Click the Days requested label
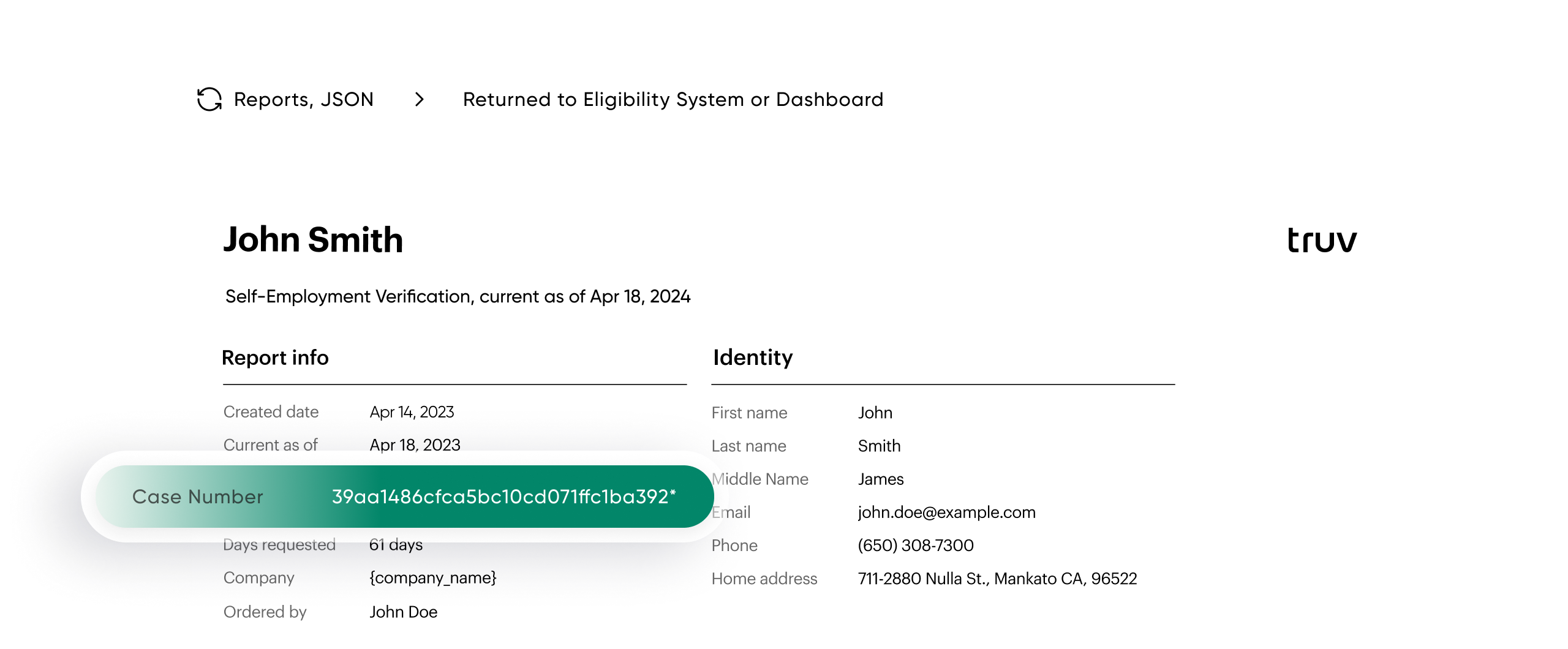The image size is (1568, 649). coord(279,544)
